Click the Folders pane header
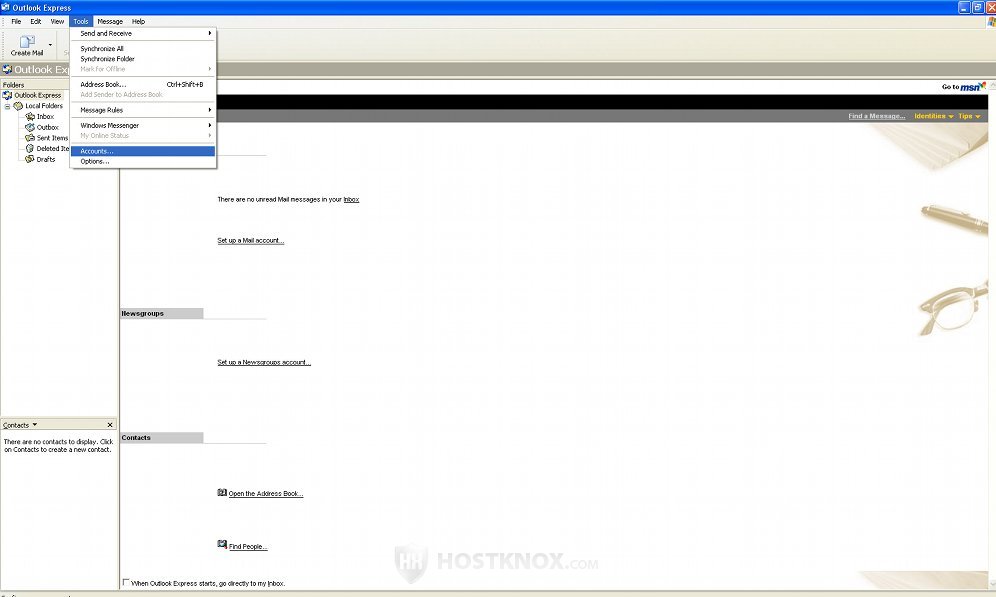The height and width of the screenshot is (597, 996). (x=35, y=84)
